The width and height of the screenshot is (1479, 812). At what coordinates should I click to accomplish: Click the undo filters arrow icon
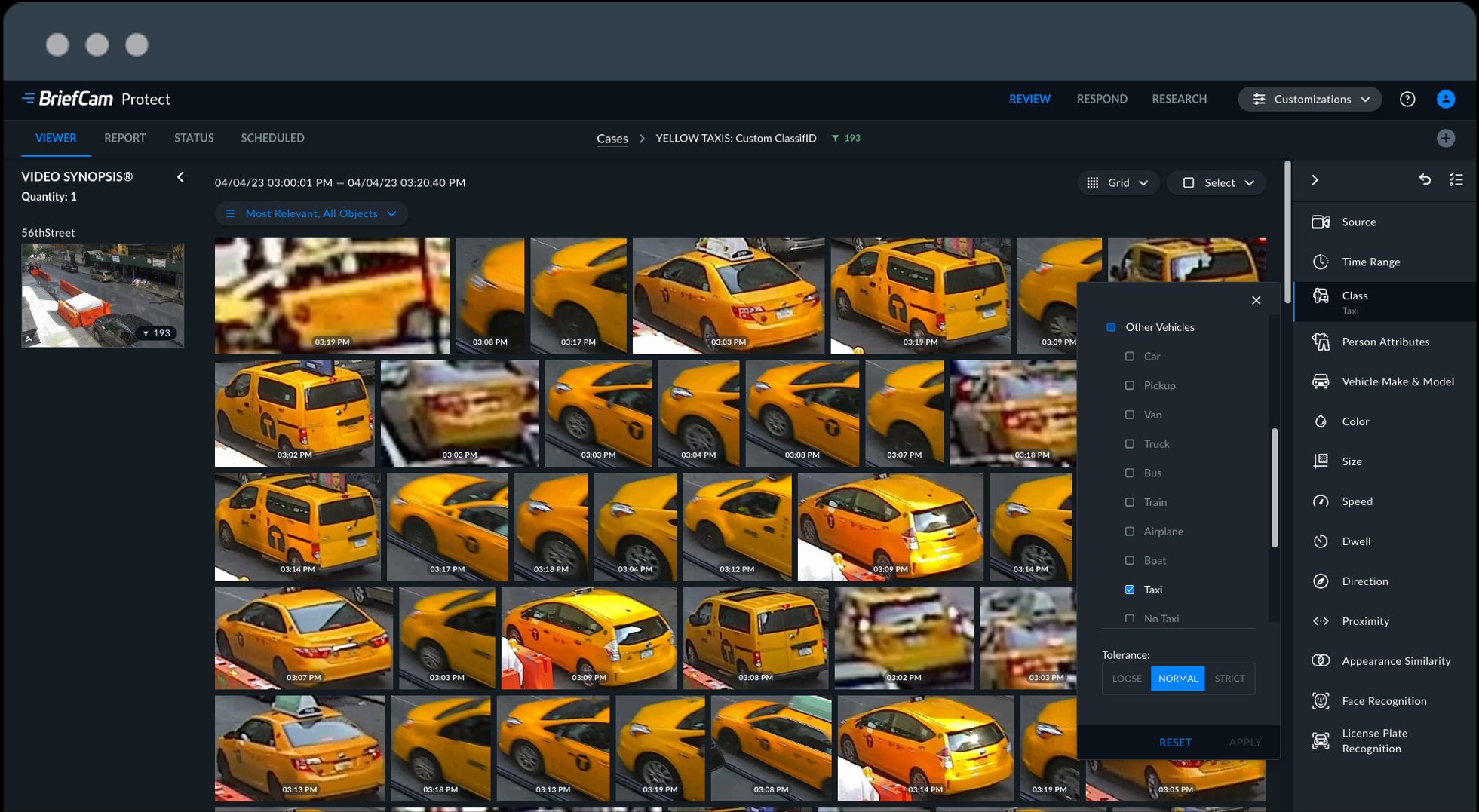tap(1424, 179)
